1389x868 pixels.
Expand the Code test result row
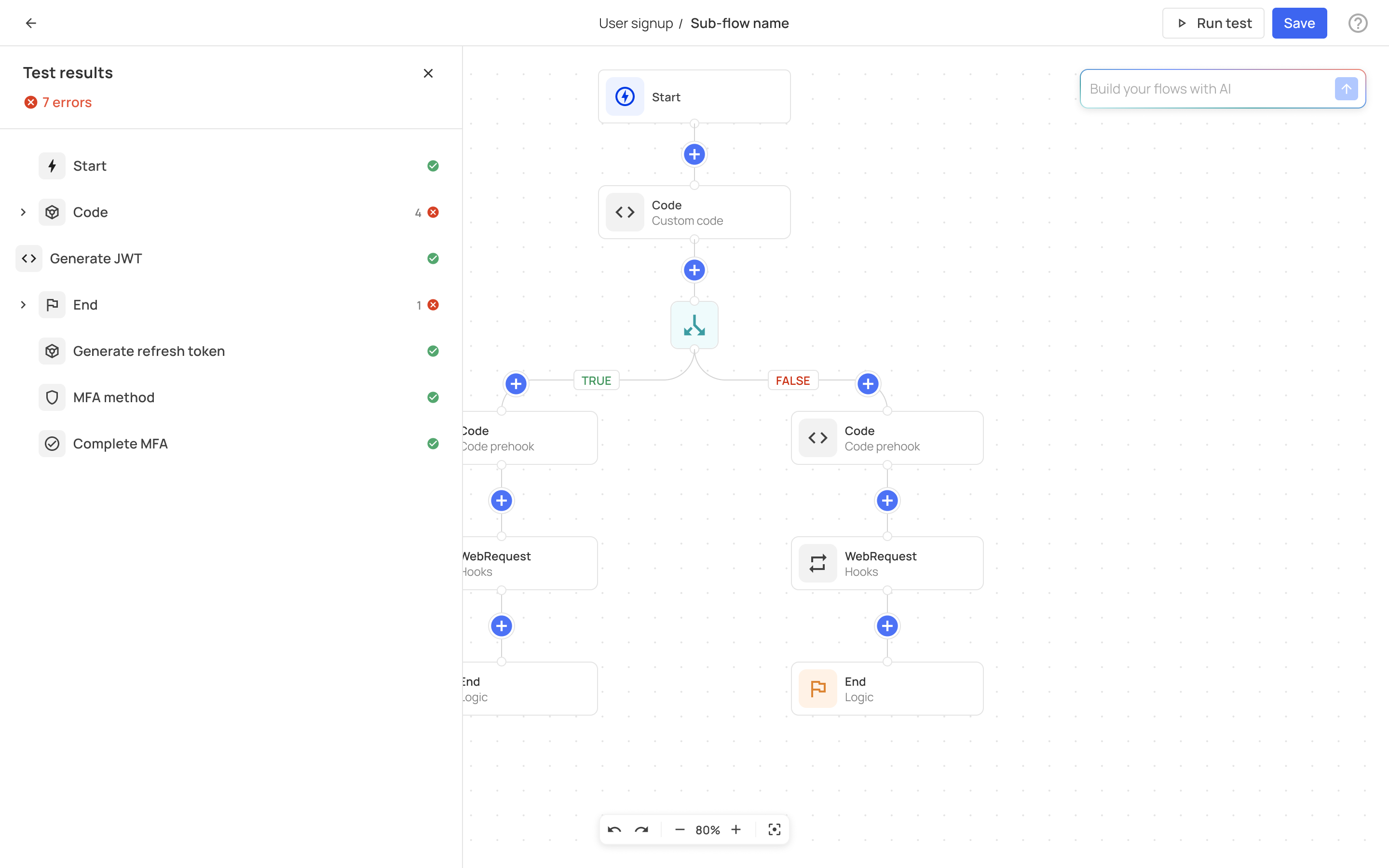tap(24, 212)
